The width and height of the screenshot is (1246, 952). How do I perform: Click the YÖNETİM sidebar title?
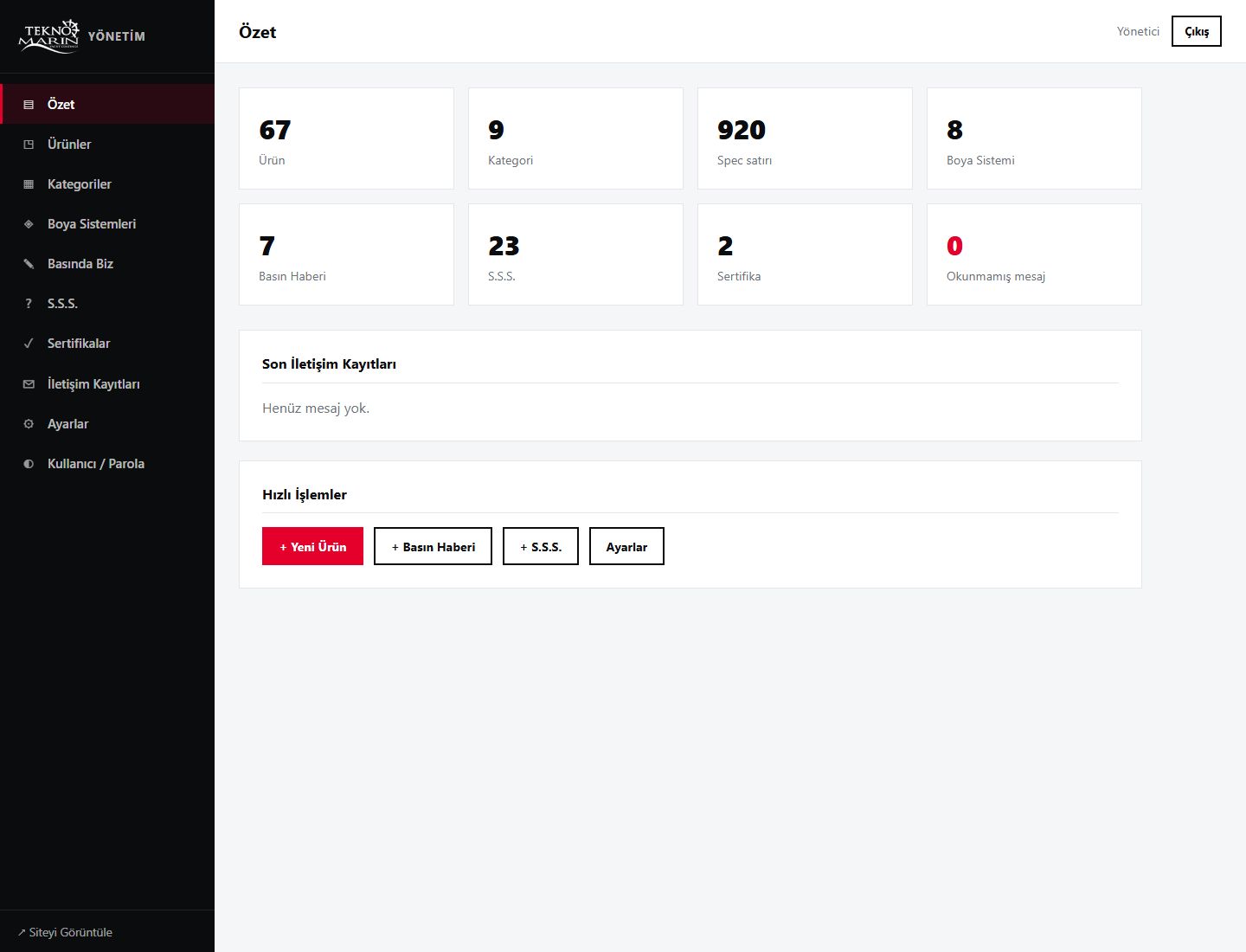coord(117,36)
